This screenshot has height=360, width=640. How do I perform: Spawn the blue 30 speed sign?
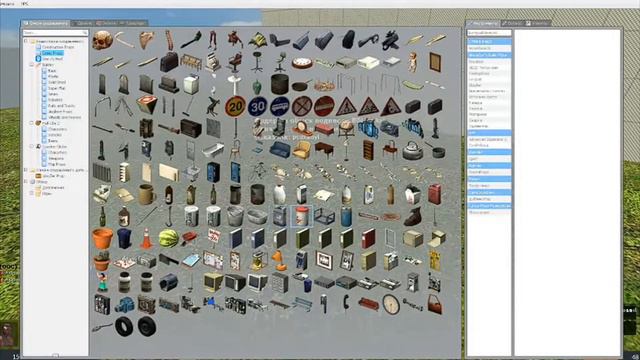point(258,107)
